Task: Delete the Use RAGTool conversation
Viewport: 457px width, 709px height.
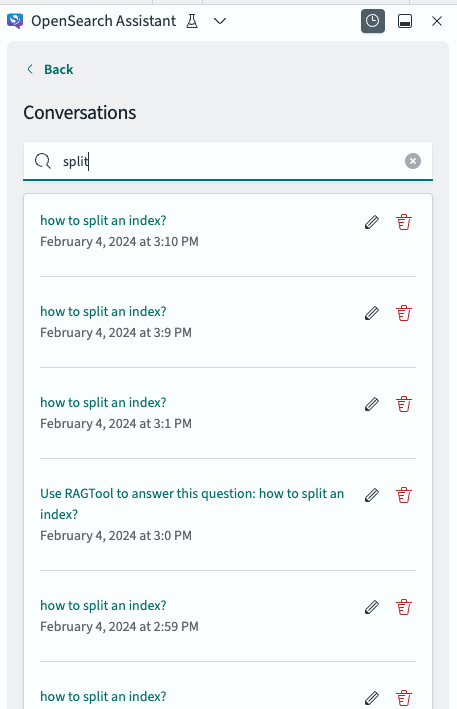Action: (x=404, y=495)
